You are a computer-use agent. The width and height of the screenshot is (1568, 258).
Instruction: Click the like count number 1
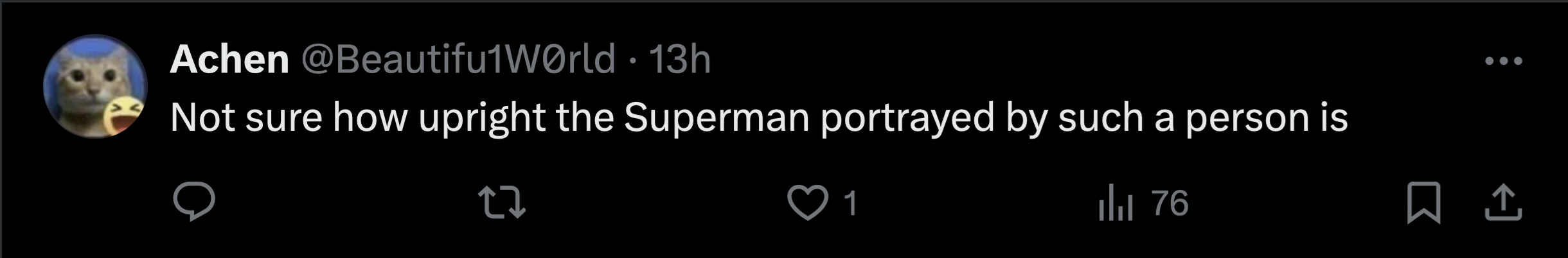(850, 203)
